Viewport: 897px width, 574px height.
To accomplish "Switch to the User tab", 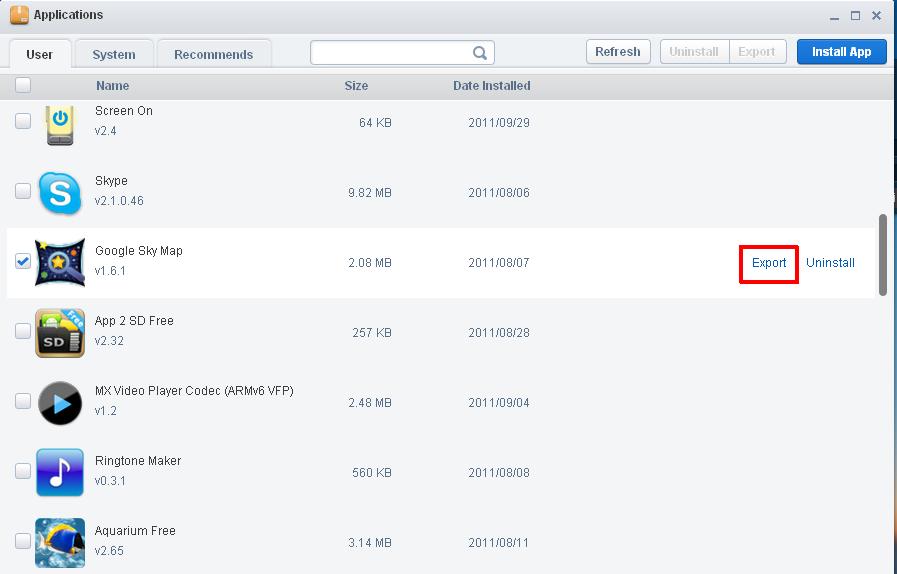I will tap(40, 54).
